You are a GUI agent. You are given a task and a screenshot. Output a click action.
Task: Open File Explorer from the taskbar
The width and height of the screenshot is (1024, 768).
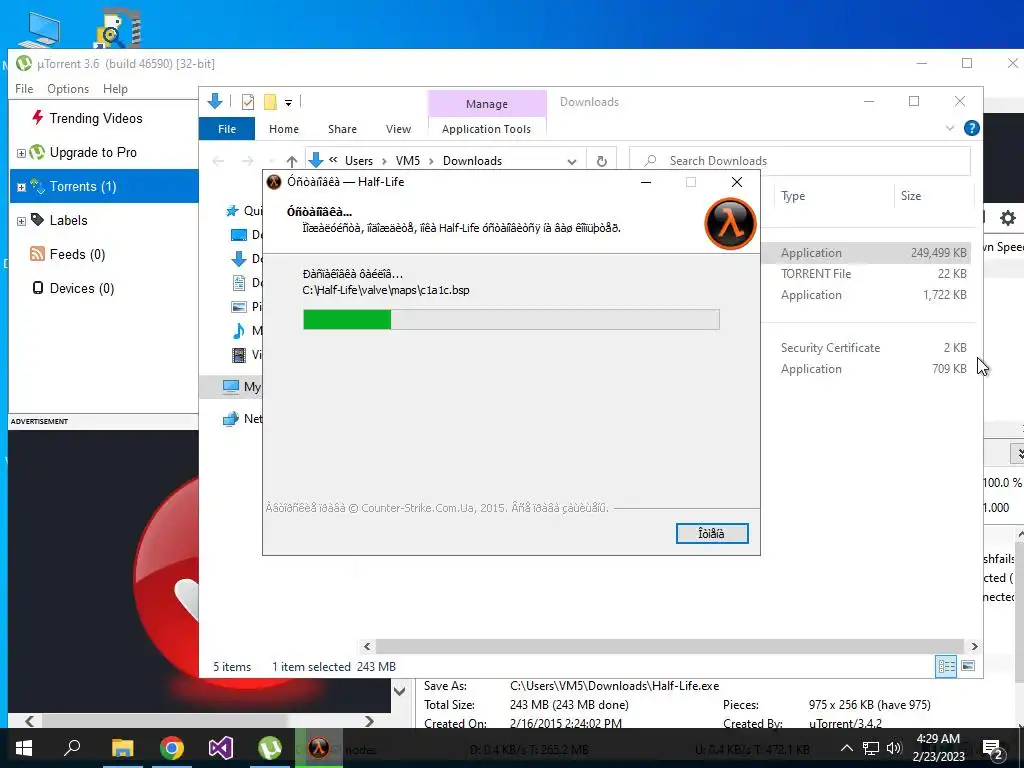pos(122,748)
